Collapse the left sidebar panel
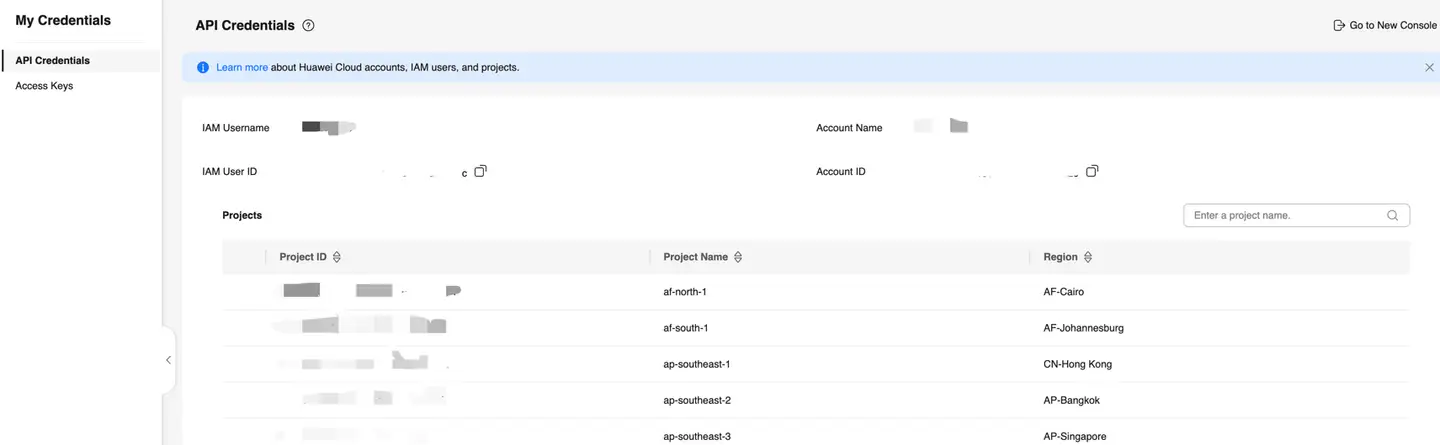Image resolution: width=1440 pixels, height=445 pixels. pos(168,360)
